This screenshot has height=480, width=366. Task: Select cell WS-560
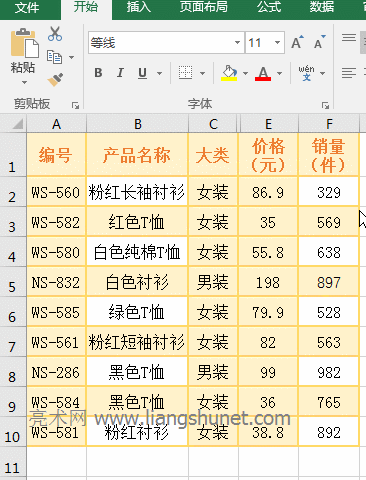coord(56,192)
